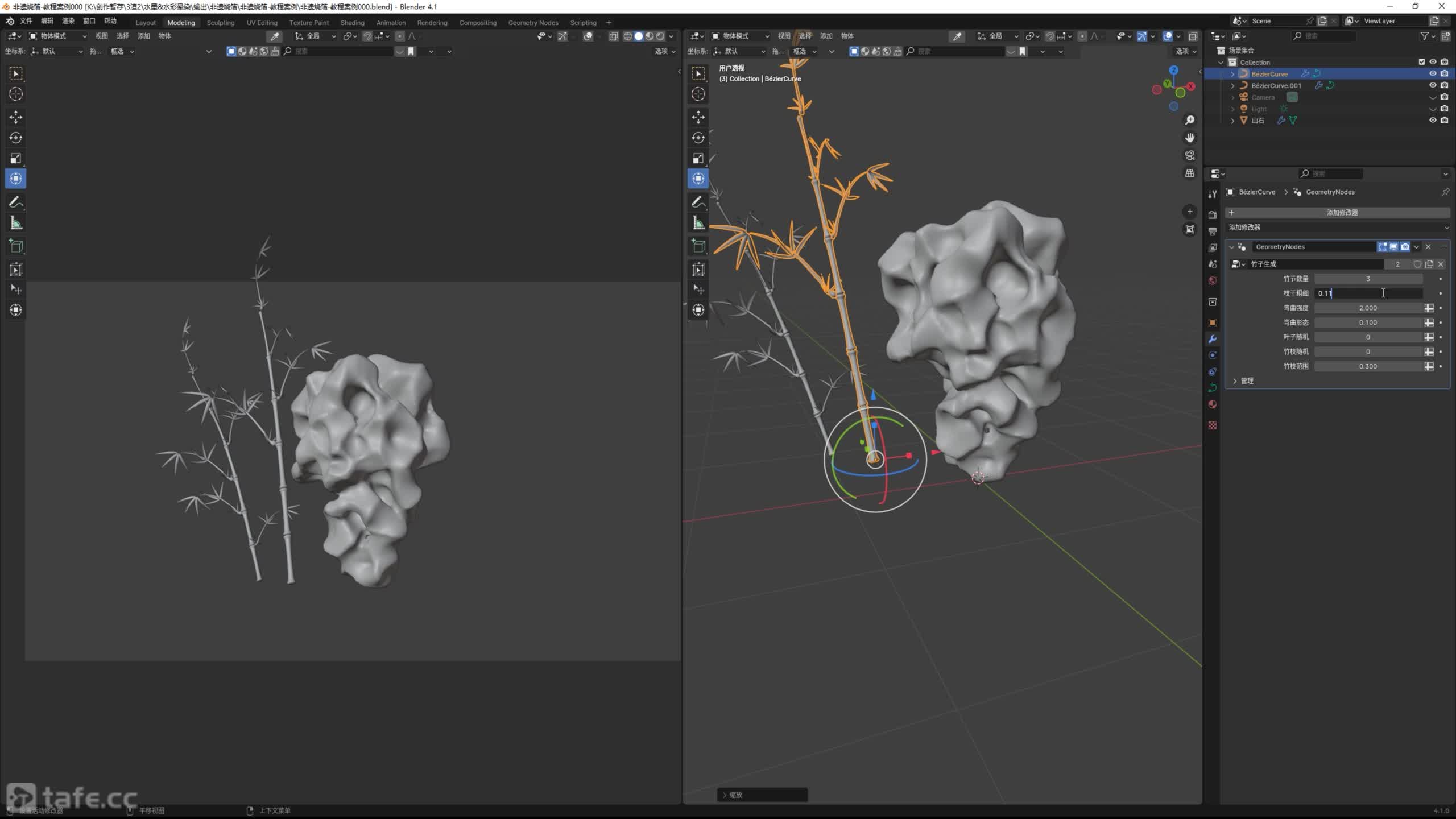The width and height of the screenshot is (1456, 819).
Task: Expand the 山石 object in outliner
Action: point(1232,121)
